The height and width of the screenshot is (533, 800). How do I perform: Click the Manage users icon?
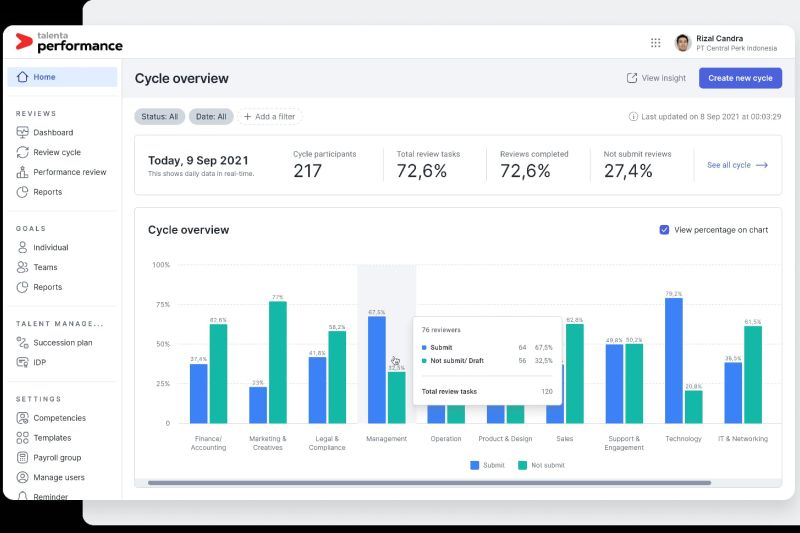tap(23, 477)
